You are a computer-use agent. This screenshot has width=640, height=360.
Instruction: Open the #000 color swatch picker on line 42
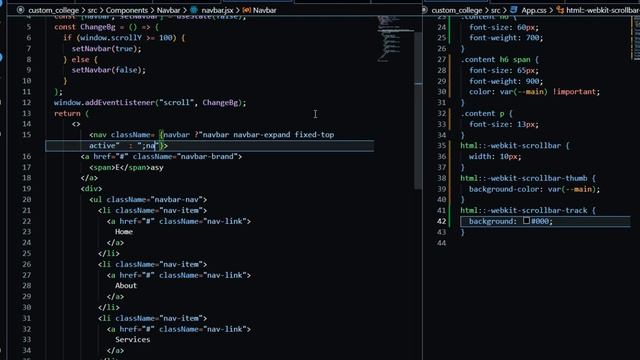527,221
